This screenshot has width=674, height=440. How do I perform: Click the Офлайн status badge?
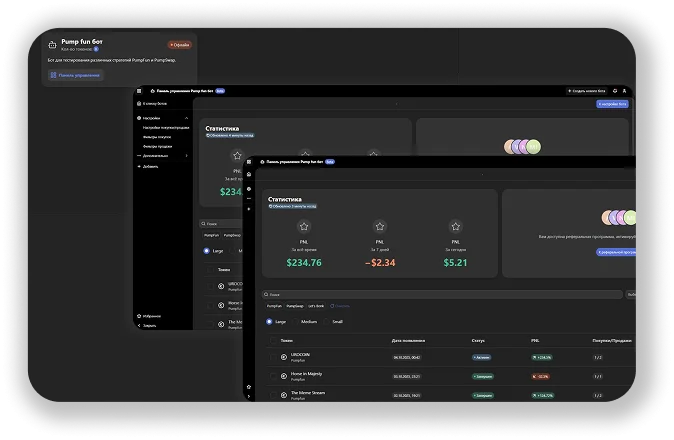click(180, 45)
